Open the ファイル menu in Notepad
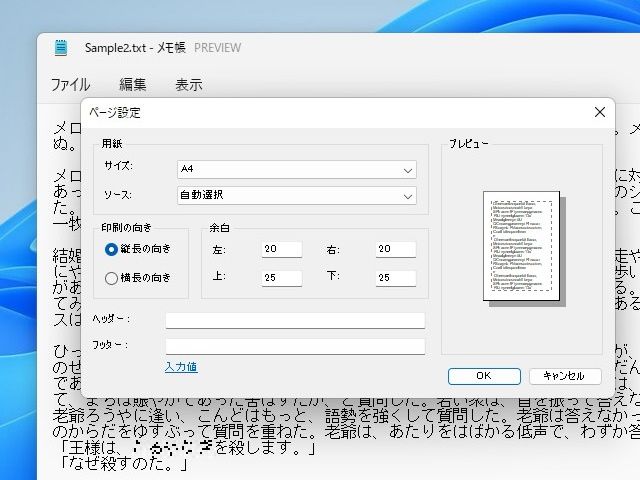The height and width of the screenshot is (480, 640). coord(70,84)
